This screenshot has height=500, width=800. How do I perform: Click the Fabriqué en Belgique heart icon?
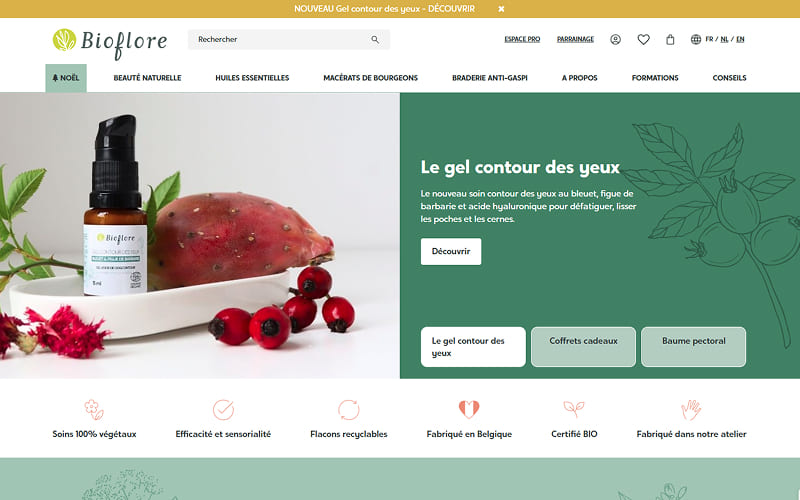469,409
